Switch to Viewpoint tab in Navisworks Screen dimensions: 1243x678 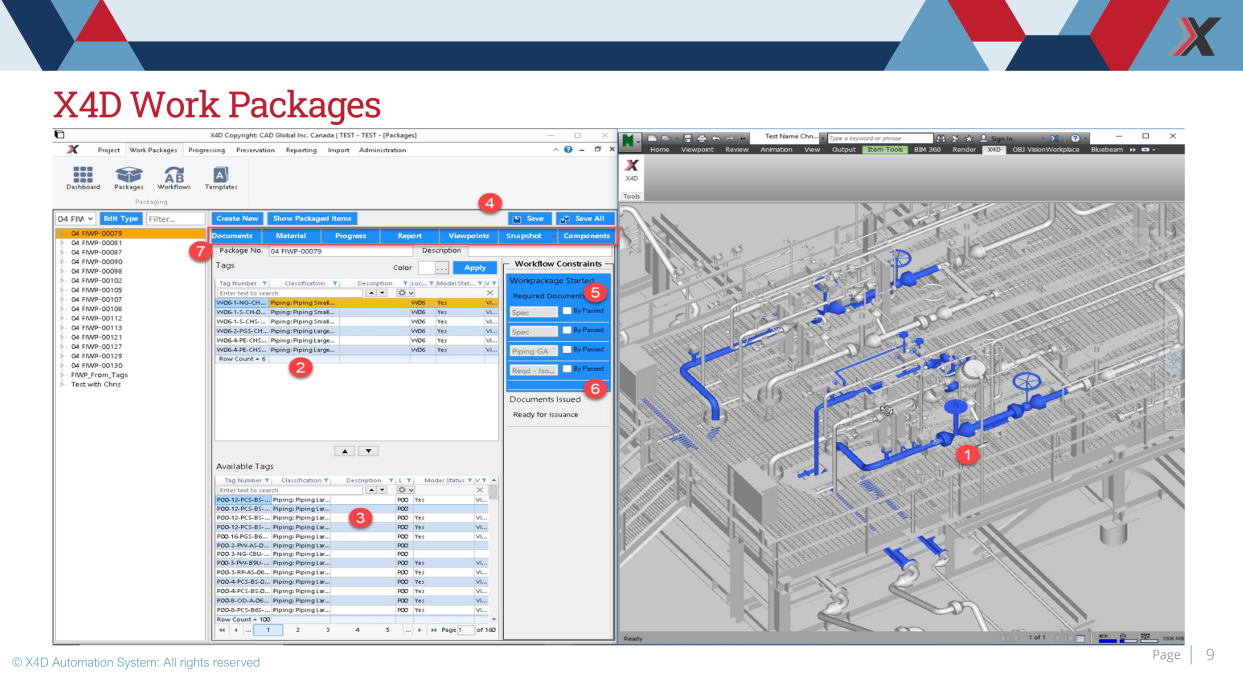click(x=697, y=149)
